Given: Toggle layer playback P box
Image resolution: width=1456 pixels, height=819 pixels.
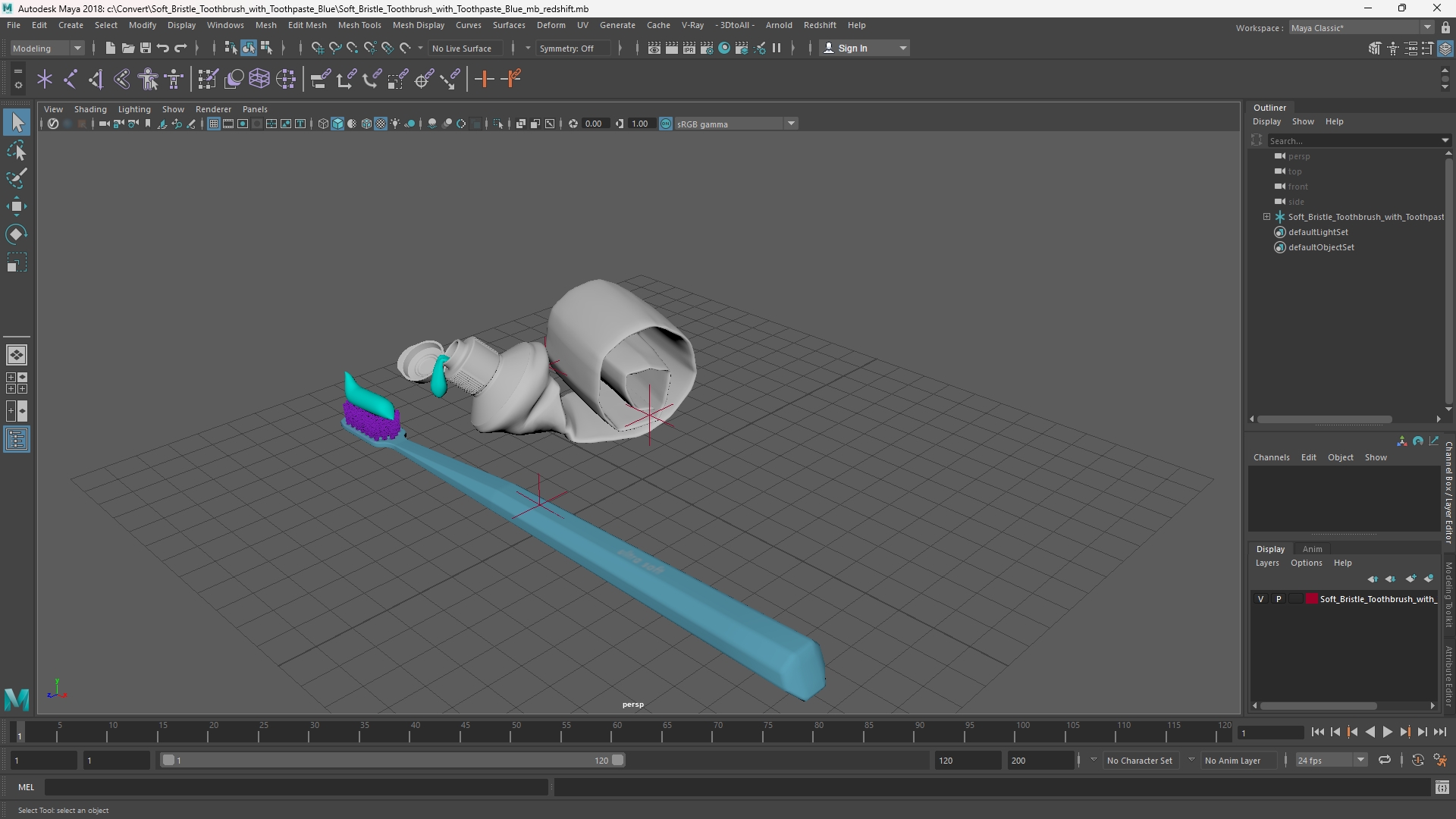Looking at the screenshot, I should [x=1279, y=599].
